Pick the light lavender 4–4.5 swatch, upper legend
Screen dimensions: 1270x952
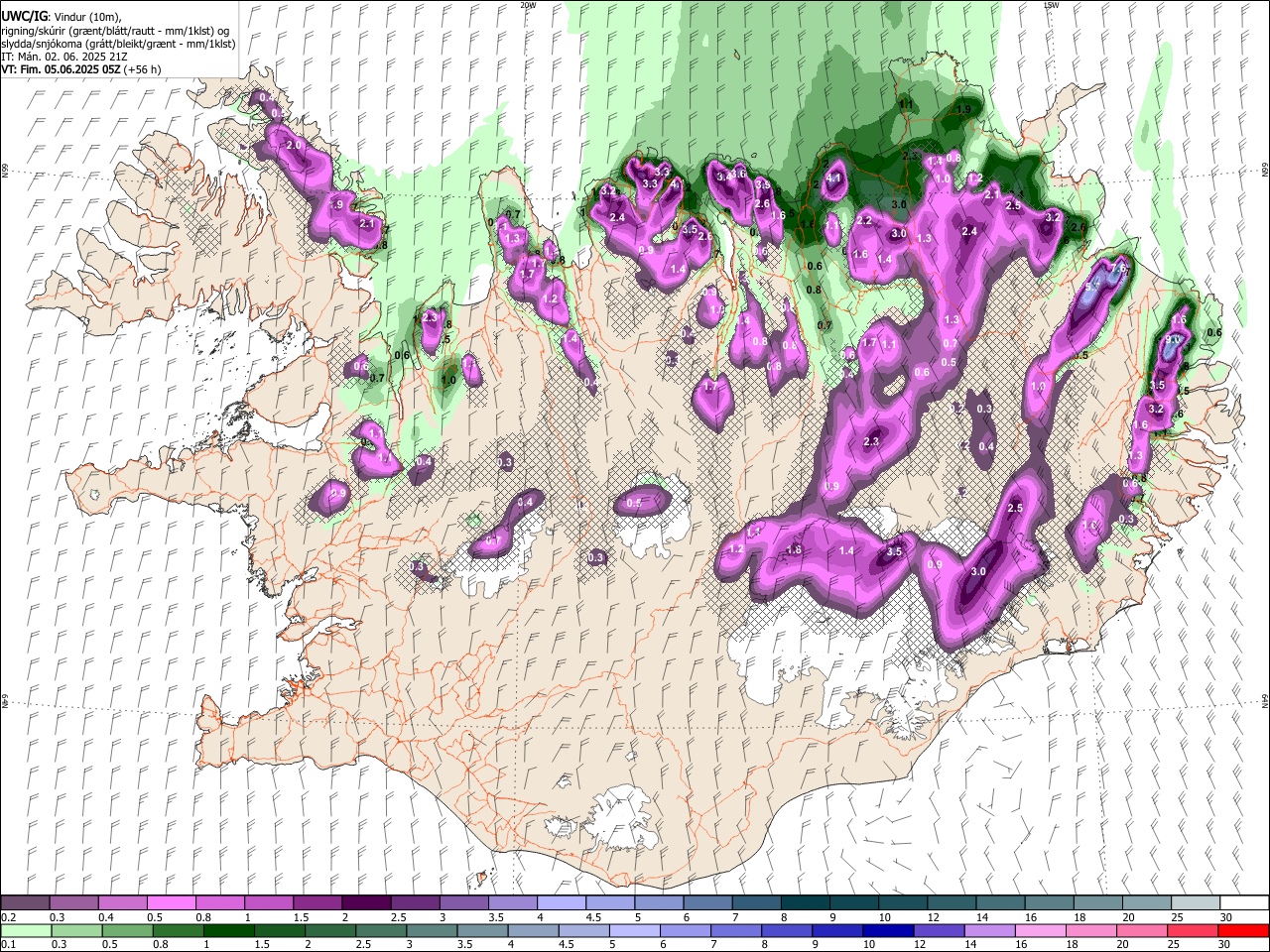point(562,902)
